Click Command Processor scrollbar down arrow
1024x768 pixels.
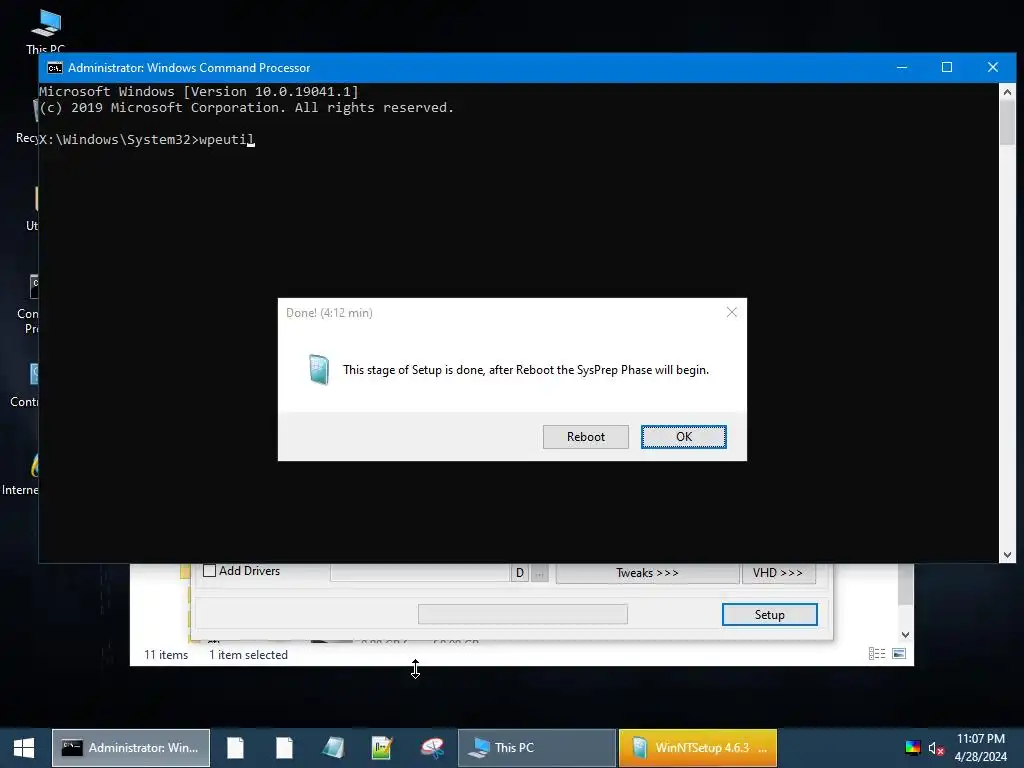1007,554
